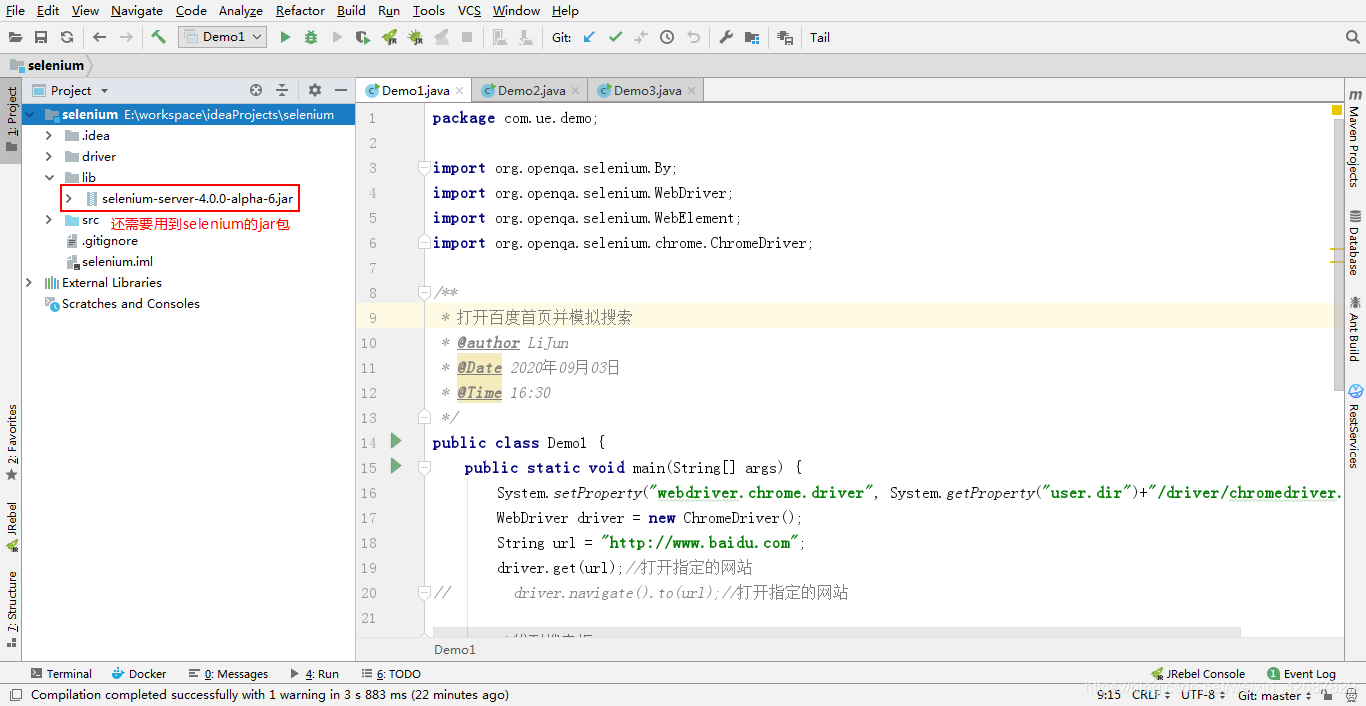The height and width of the screenshot is (706, 1366).
Task: Revert changes with the undo arrow icon
Action: [x=693, y=37]
